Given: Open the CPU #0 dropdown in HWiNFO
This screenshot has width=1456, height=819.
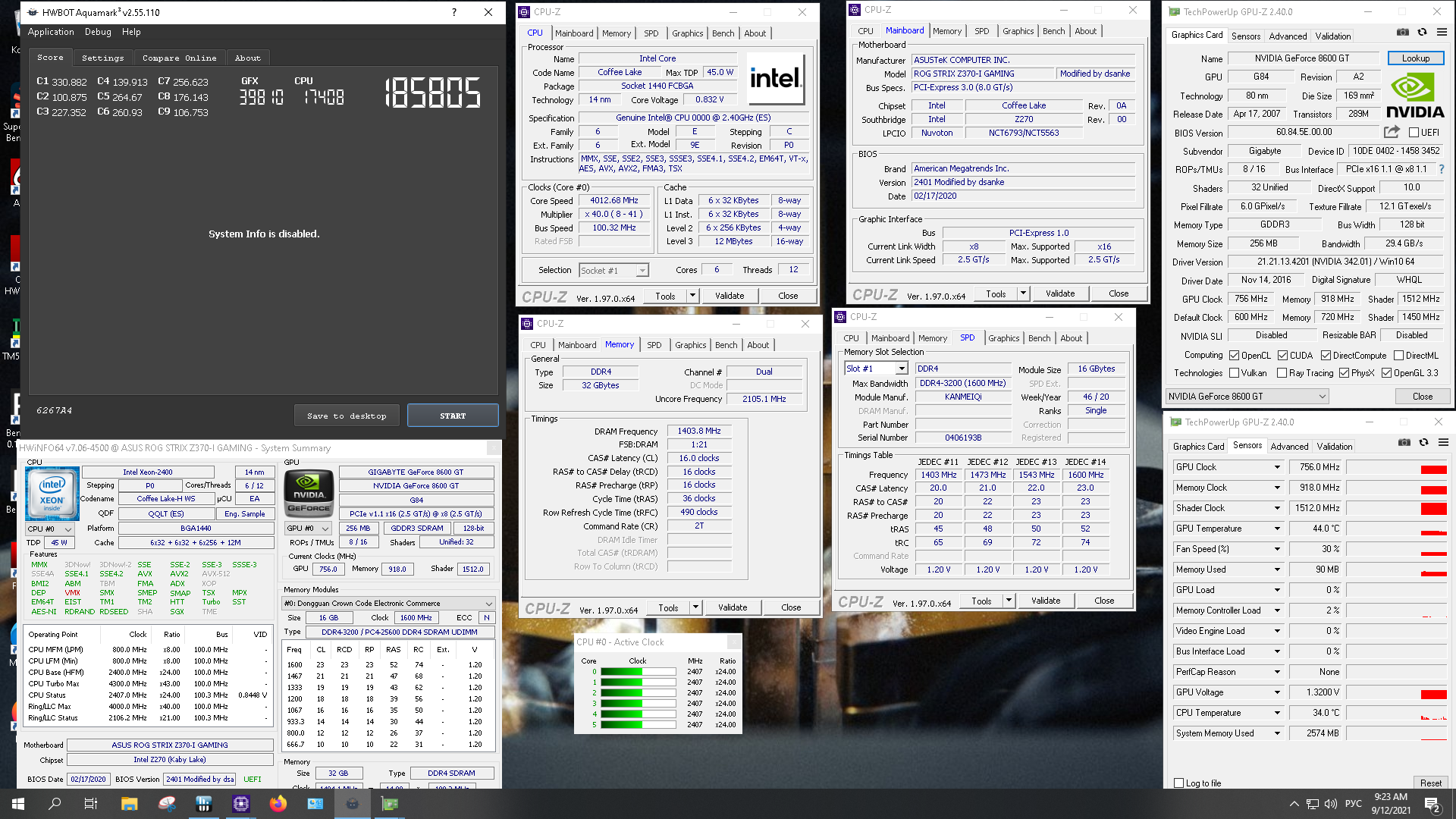Looking at the screenshot, I should (x=50, y=529).
